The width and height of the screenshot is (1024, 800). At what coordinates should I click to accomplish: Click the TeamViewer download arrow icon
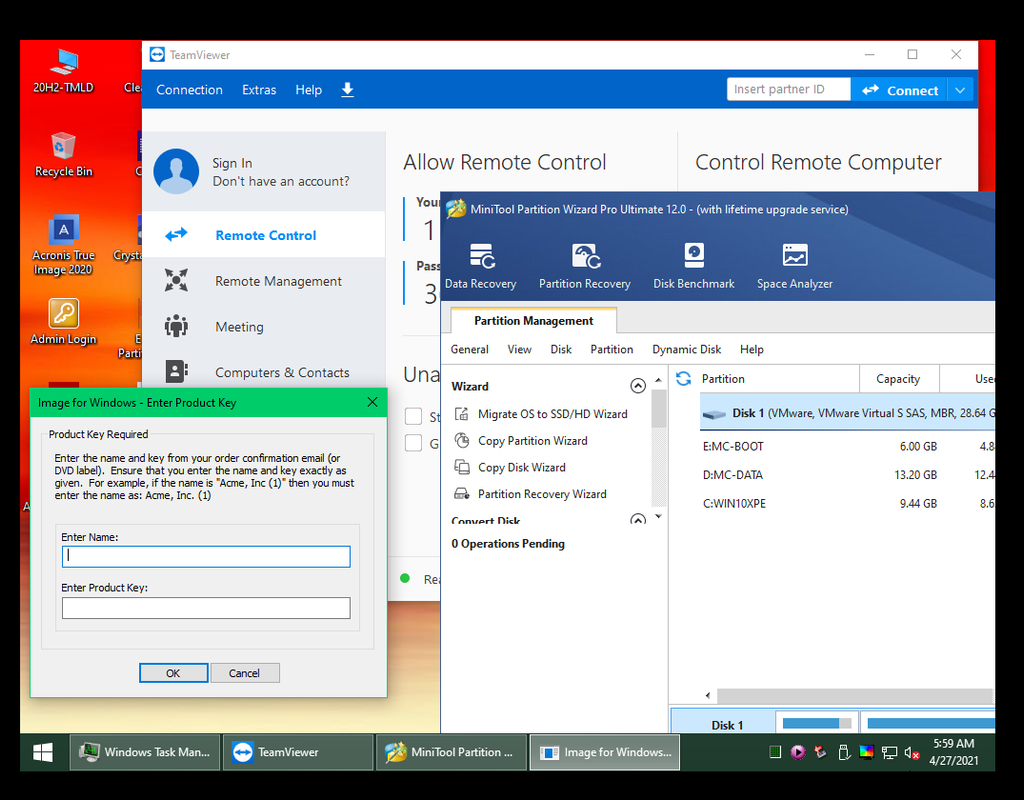pyautogui.click(x=347, y=89)
